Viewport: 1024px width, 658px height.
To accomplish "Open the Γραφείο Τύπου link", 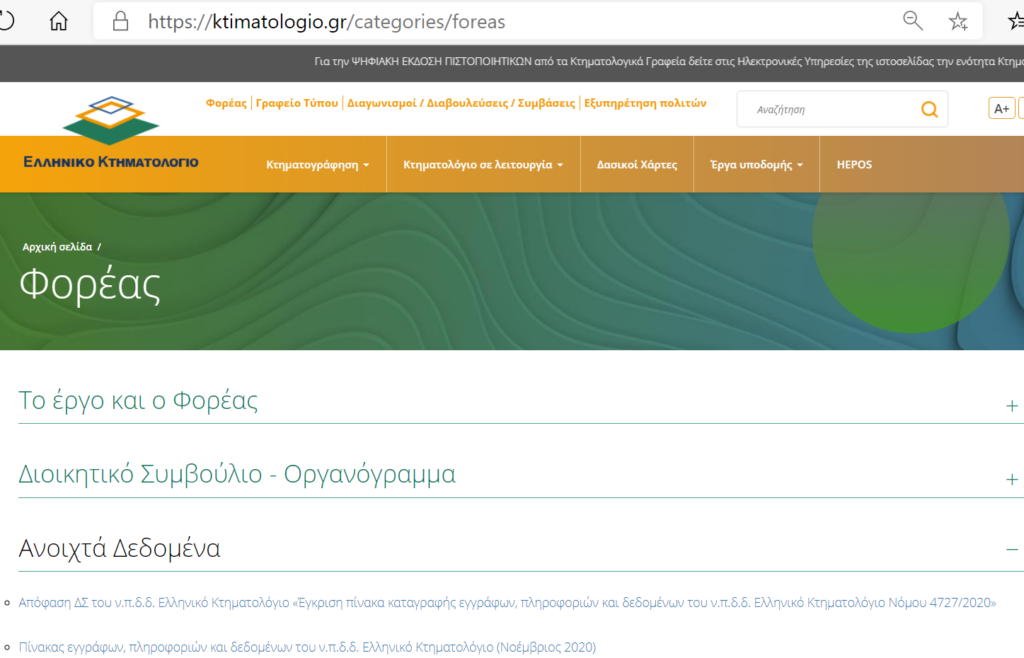I will (296, 103).
